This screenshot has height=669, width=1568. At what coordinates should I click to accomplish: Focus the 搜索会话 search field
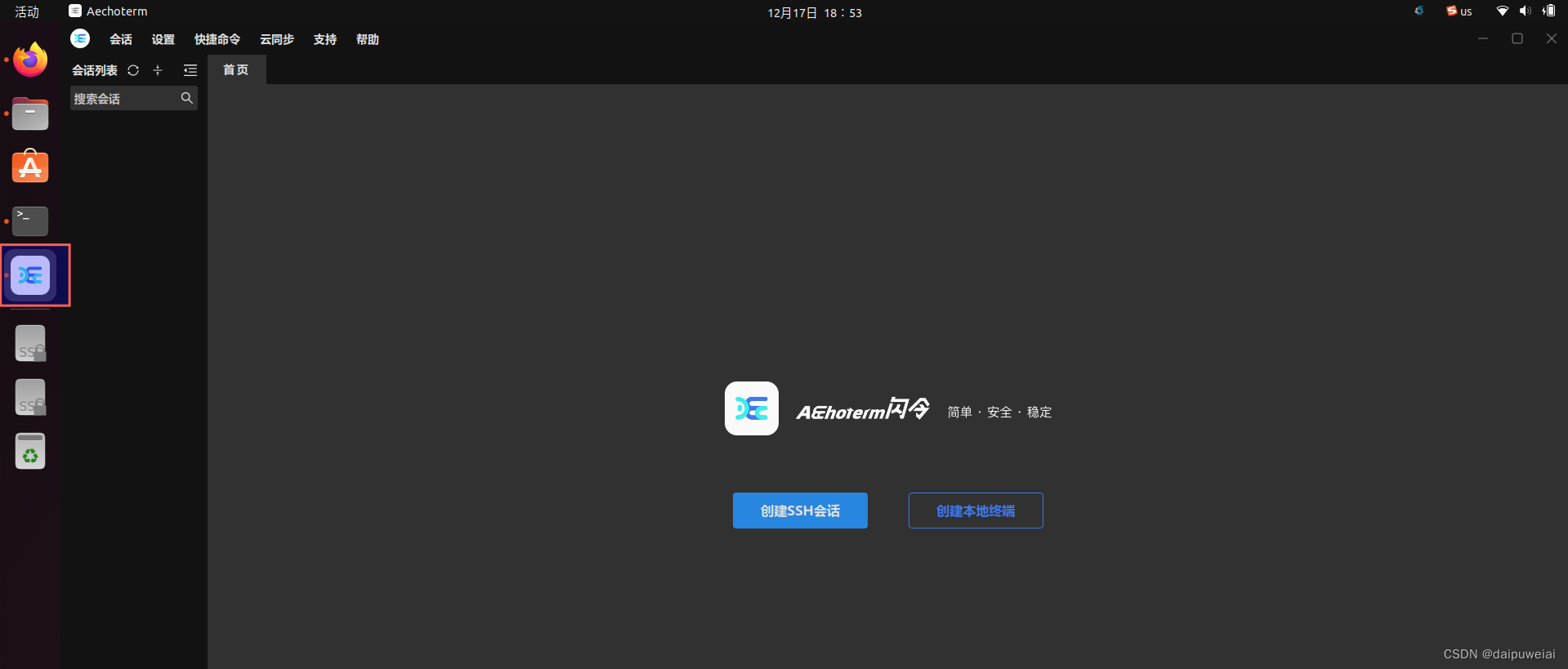pyautogui.click(x=134, y=98)
